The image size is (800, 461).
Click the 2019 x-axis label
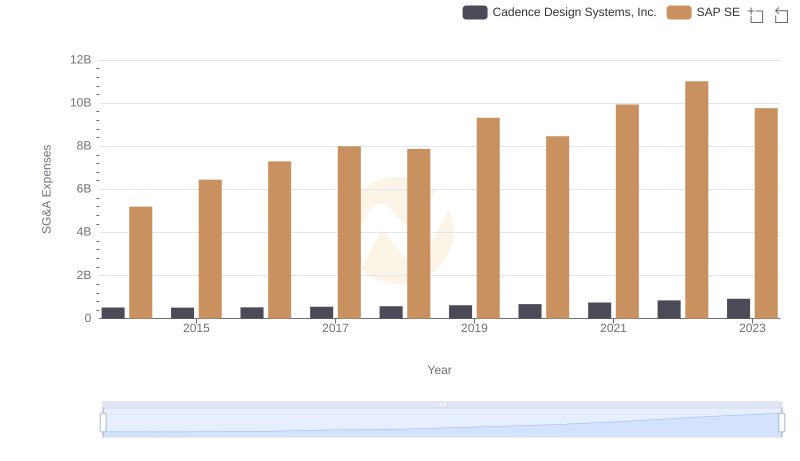(474, 328)
